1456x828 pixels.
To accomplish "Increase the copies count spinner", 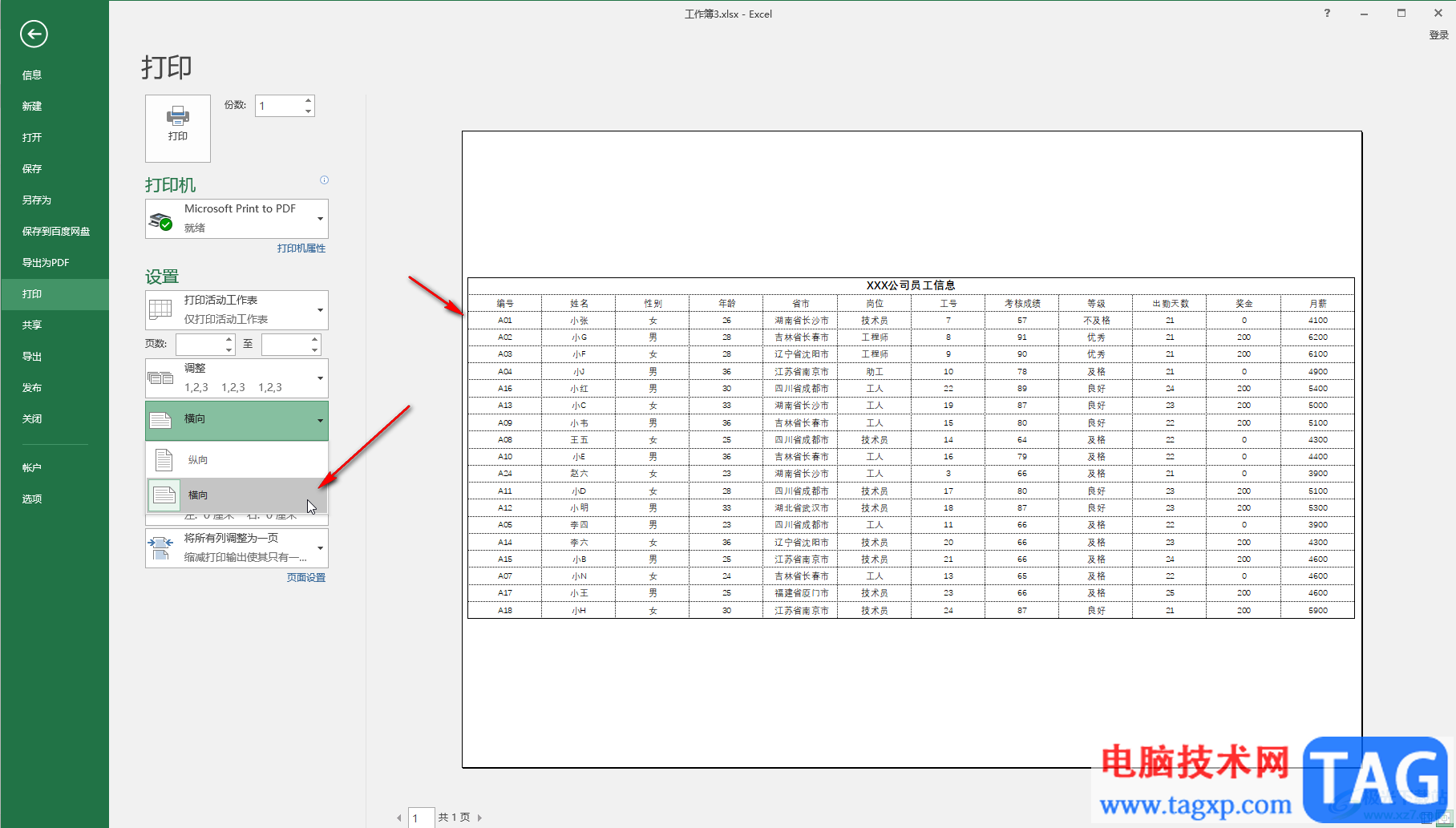I will (309, 100).
